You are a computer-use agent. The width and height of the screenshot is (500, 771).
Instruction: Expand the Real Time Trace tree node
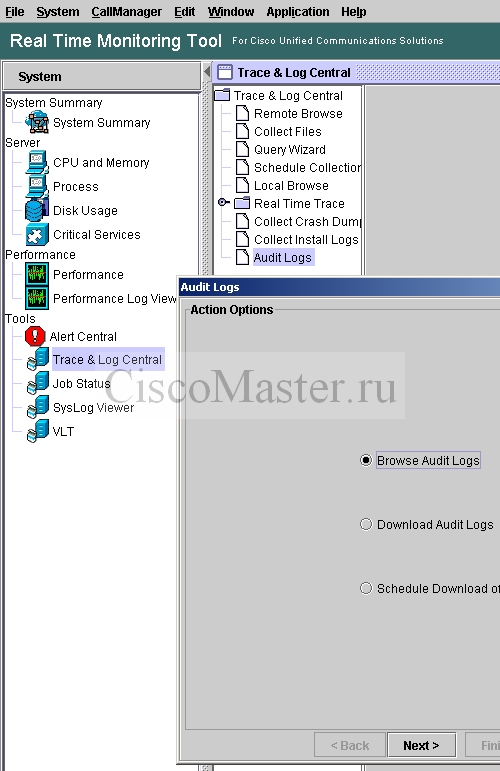[223, 202]
